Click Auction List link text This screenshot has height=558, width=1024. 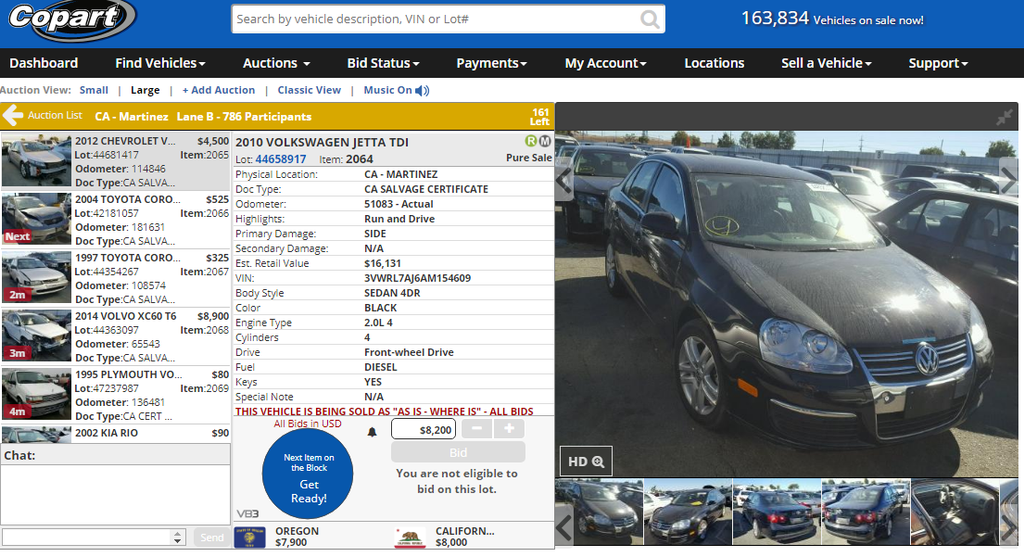coord(55,115)
